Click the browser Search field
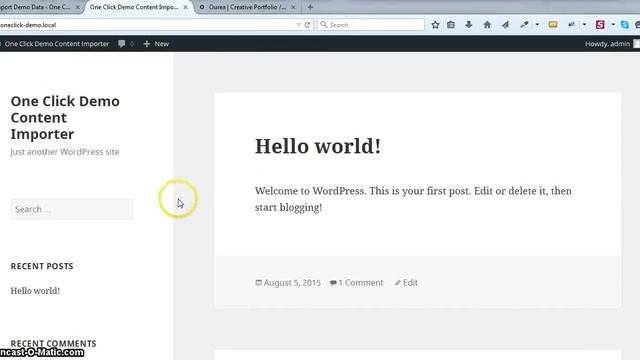 pos(371,25)
